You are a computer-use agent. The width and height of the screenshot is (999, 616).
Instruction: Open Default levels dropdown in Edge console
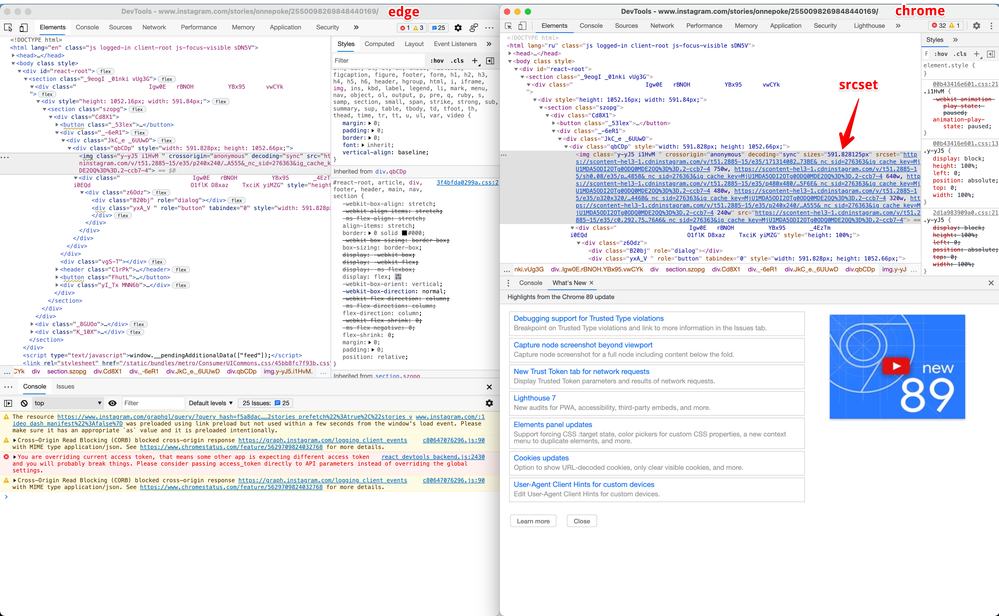(x=210, y=403)
